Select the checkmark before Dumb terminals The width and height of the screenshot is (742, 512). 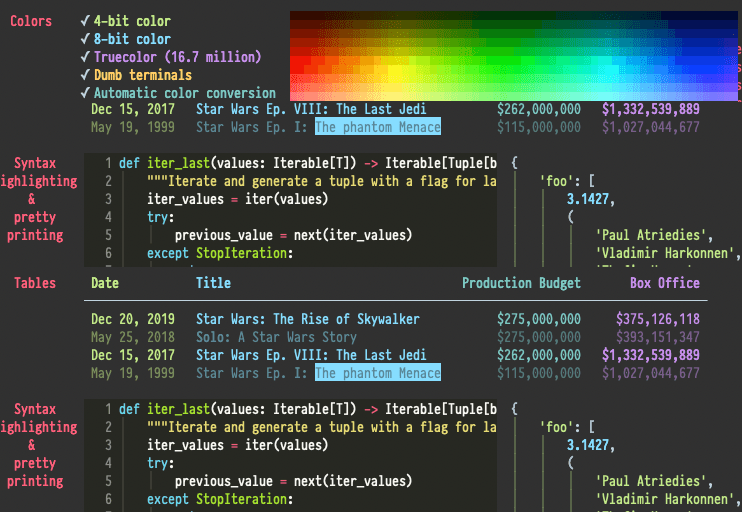pyautogui.click(x=85, y=75)
